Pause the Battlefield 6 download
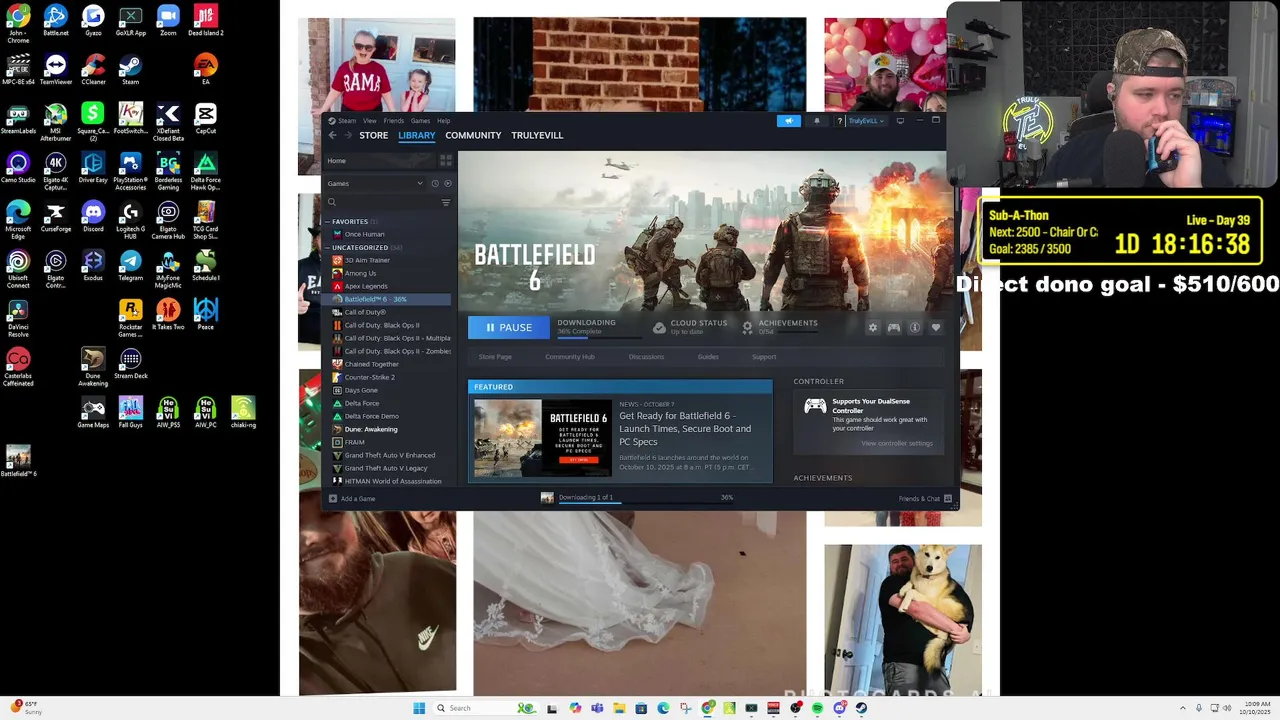 [x=509, y=327]
